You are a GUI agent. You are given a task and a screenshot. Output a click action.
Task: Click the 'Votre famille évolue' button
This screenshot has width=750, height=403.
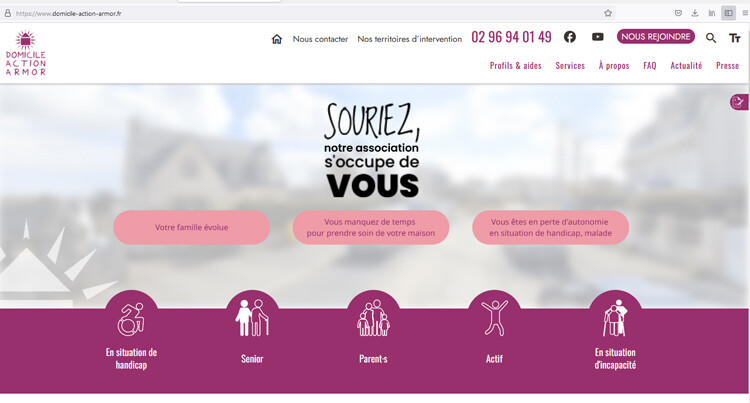pyautogui.click(x=192, y=227)
